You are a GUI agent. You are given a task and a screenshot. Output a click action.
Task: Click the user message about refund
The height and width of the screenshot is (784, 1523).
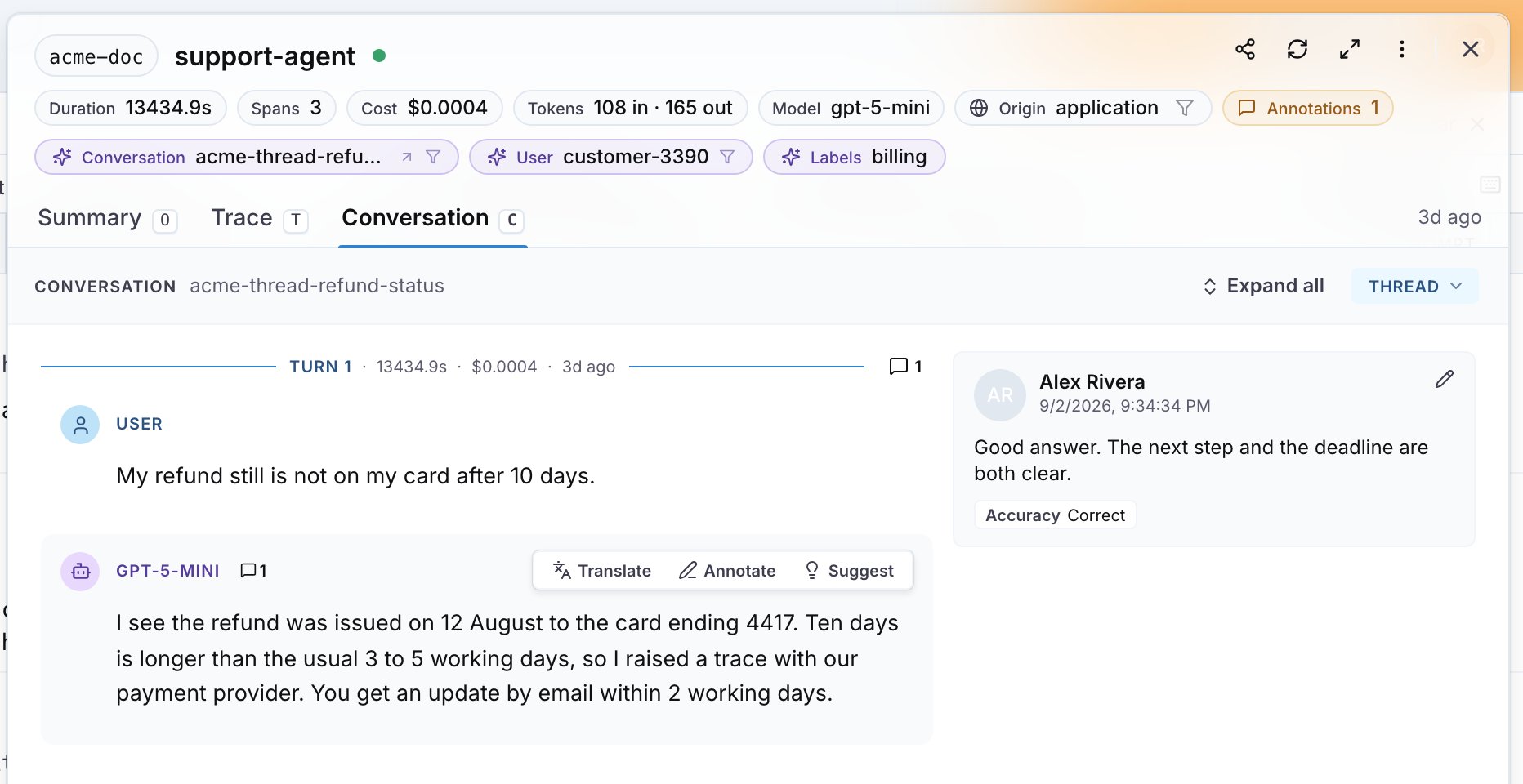(355, 476)
